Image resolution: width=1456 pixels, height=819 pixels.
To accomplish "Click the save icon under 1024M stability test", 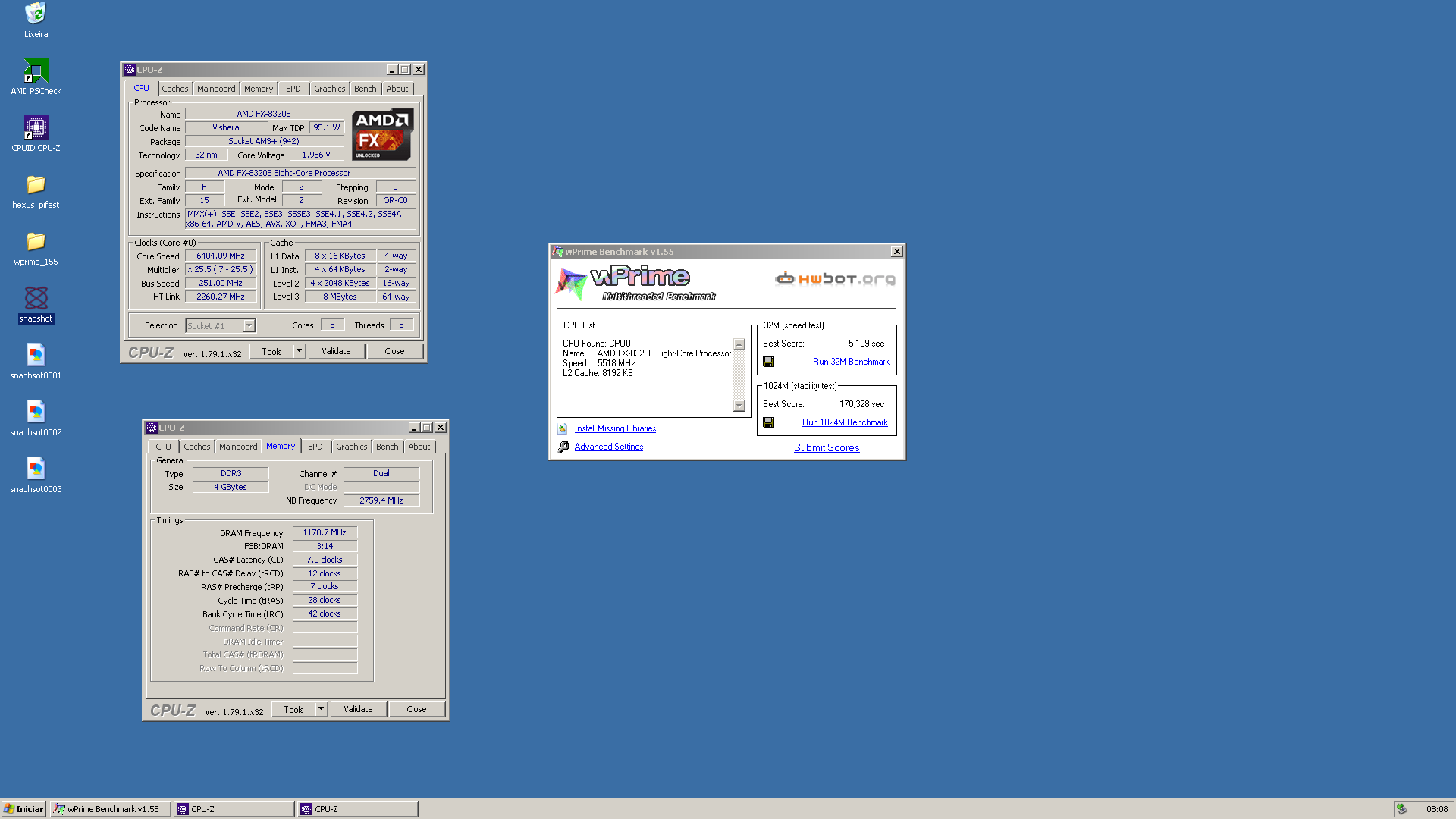I will click(x=768, y=422).
